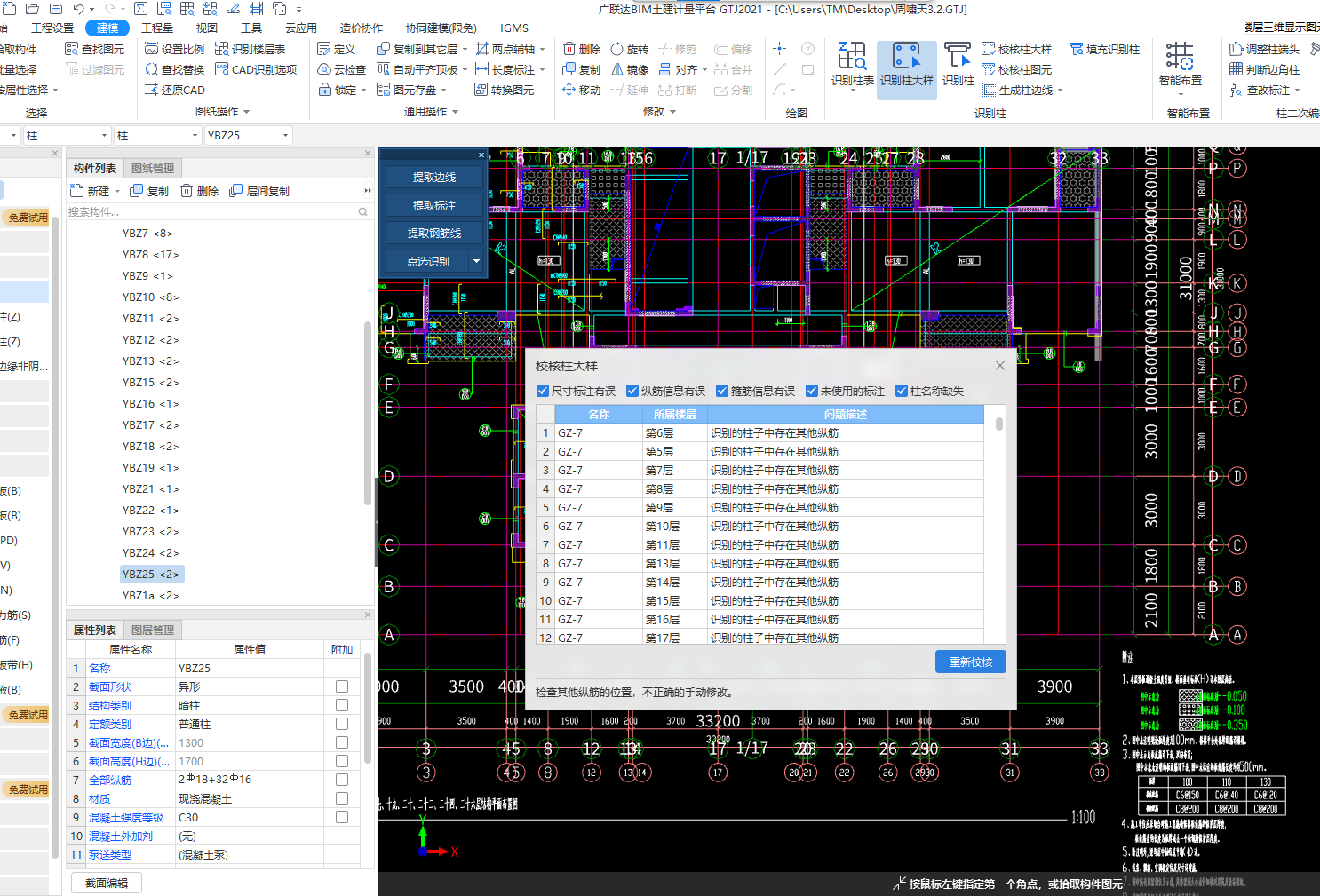Click the 还原CAD icon
Viewport: 1320px width, 896px height.
tap(152, 90)
